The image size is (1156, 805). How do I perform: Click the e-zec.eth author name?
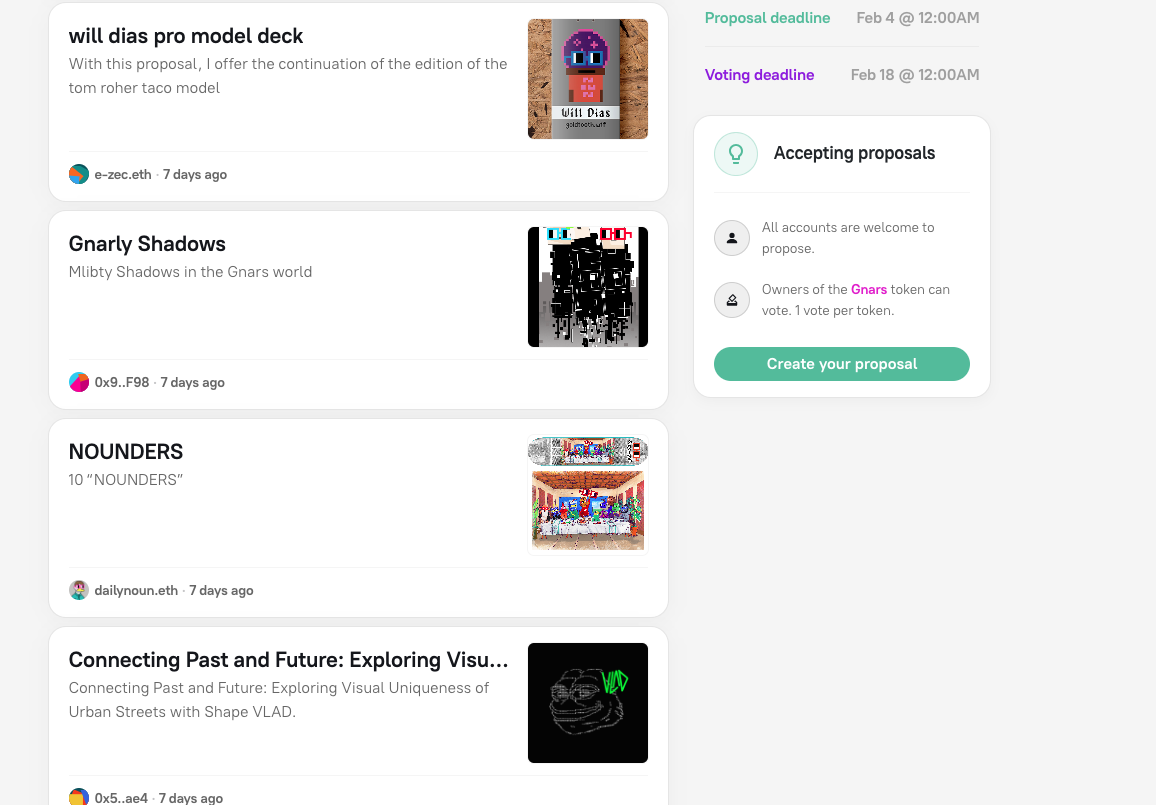click(123, 174)
